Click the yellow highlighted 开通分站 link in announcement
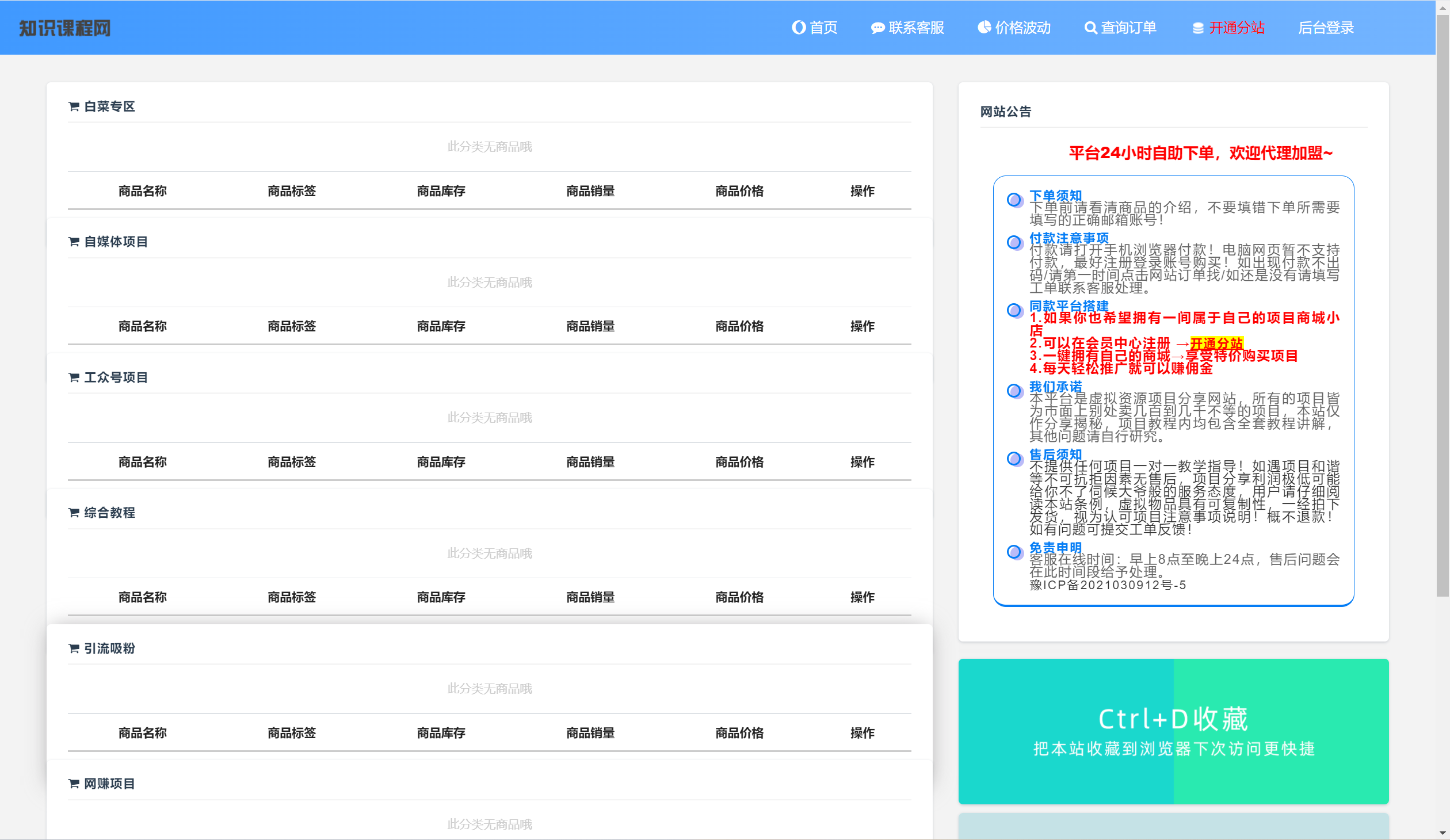1450x840 pixels. pyautogui.click(x=1216, y=343)
